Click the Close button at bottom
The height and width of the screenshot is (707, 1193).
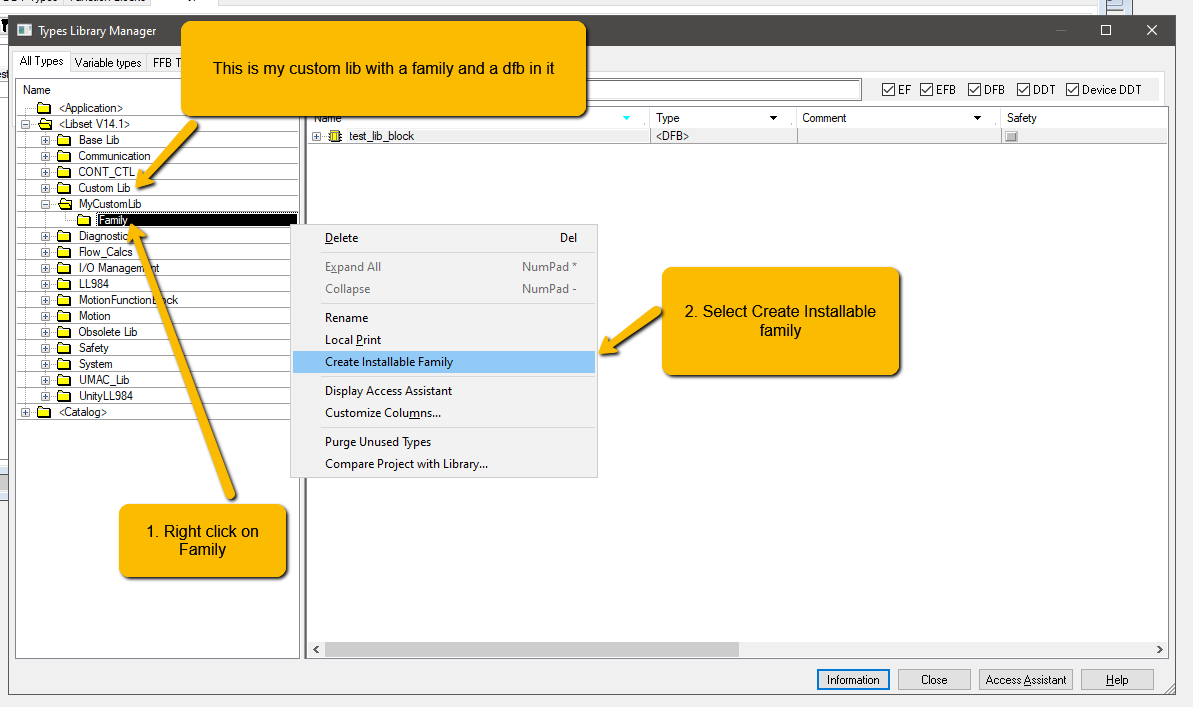(934, 680)
